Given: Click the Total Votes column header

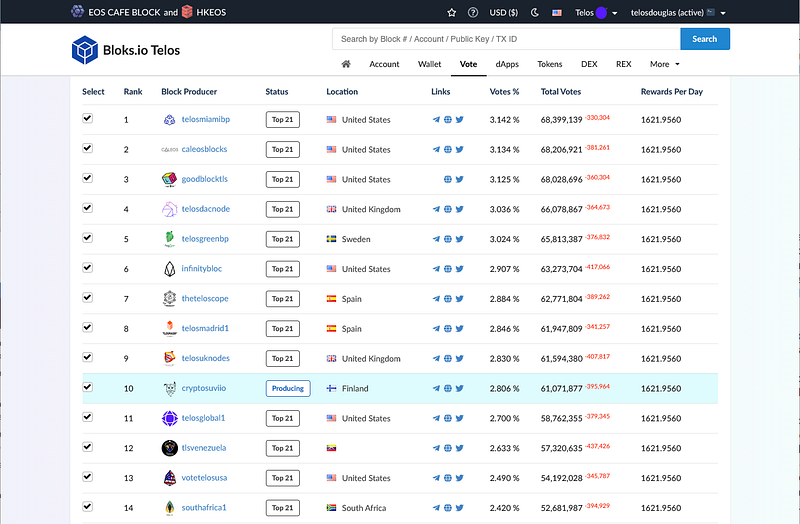Looking at the screenshot, I should [561, 92].
